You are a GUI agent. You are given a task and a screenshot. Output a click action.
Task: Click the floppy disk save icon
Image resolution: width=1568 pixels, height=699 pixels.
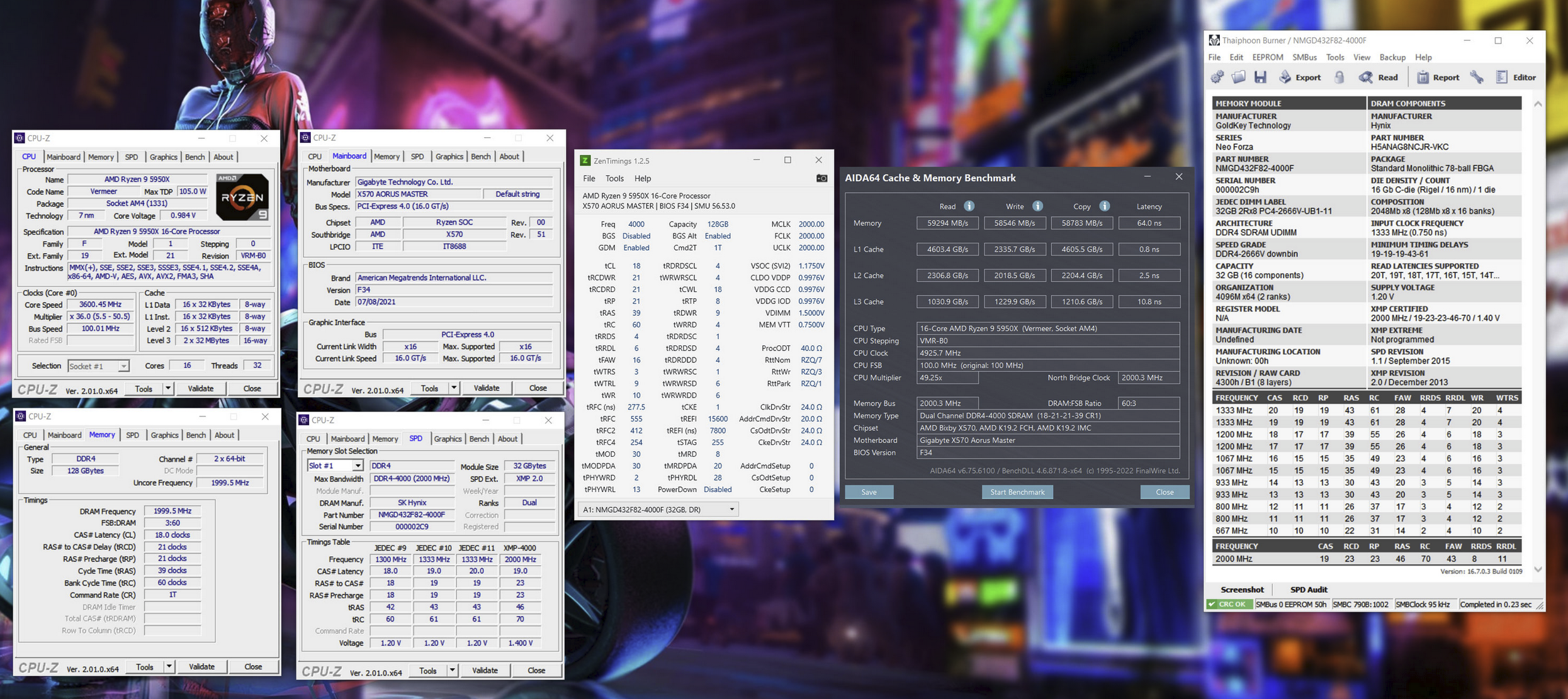(x=1260, y=77)
